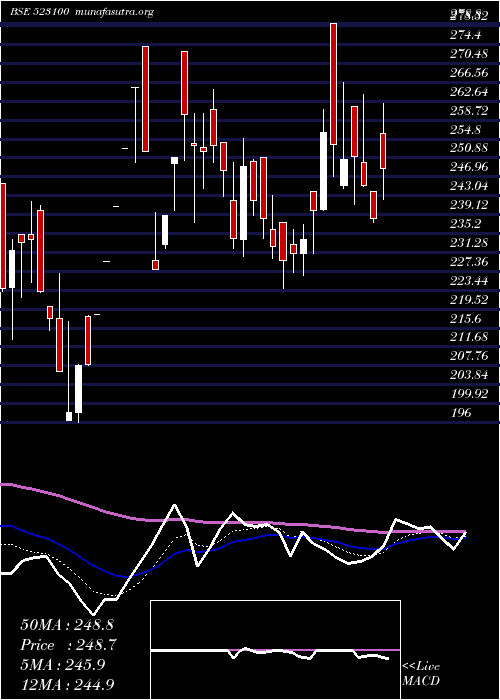
Task: Select the 235.2 price axis label
Action: 465,224
